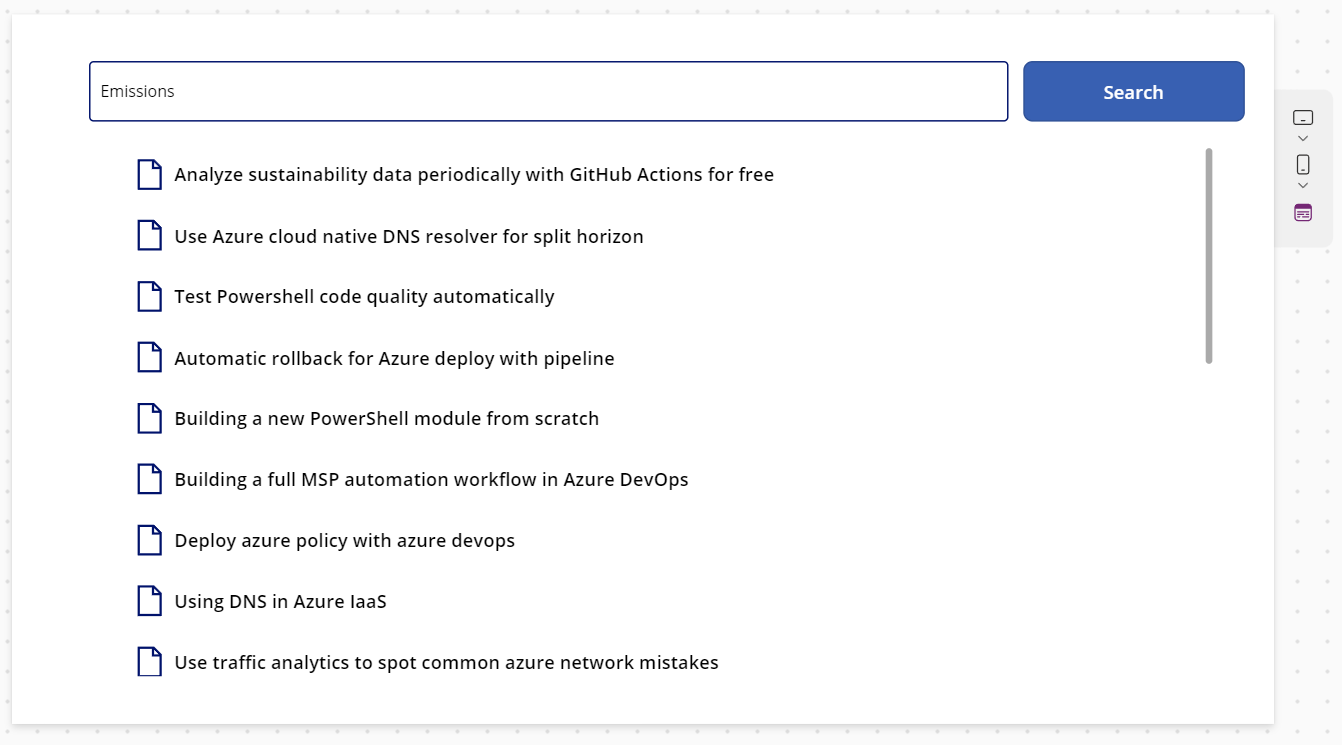Select the desktop preview icon in the side panel
1342x745 pixels.
pyautogui.click(x=1303, y=120)
